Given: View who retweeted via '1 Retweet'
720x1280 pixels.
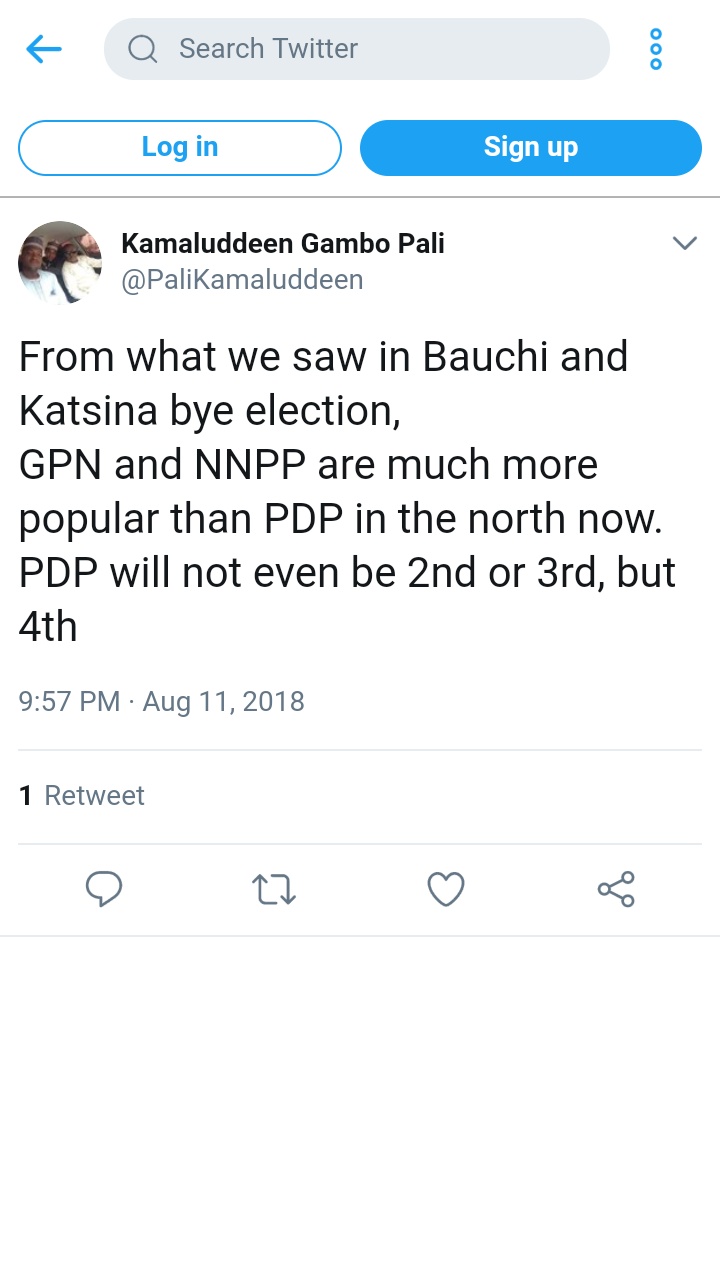Looking at the screenshot, I should [82, 796].
